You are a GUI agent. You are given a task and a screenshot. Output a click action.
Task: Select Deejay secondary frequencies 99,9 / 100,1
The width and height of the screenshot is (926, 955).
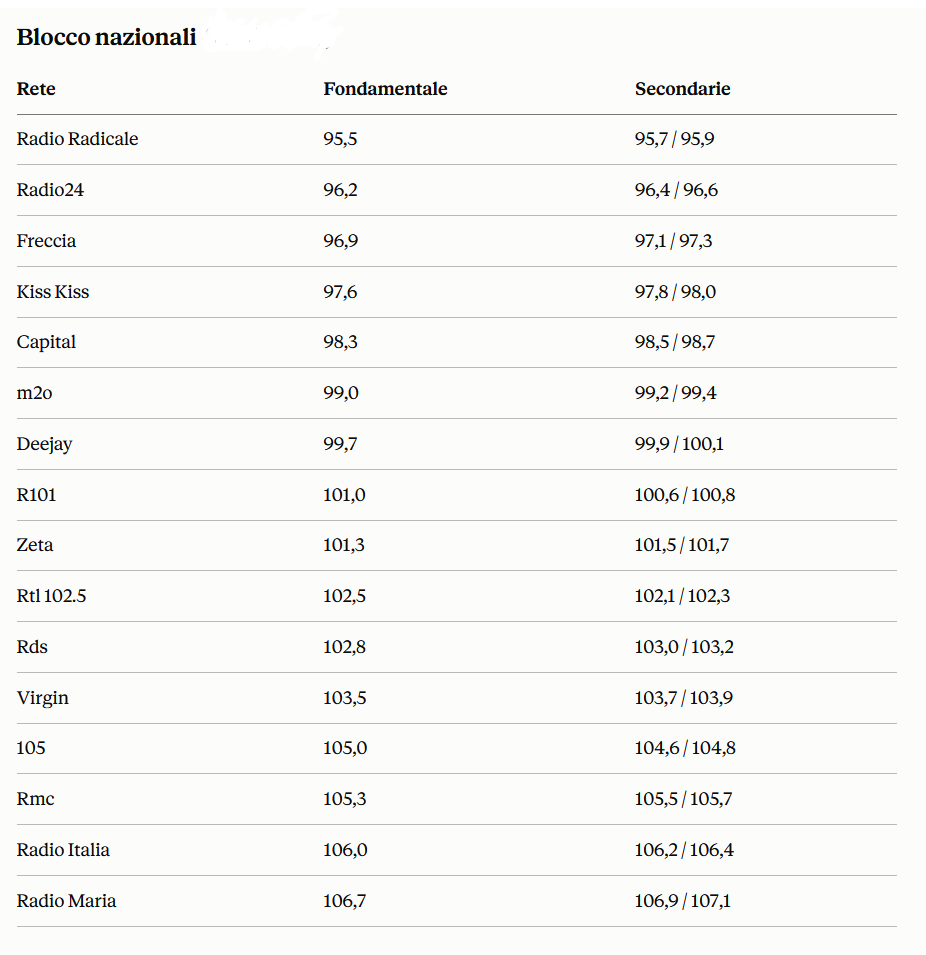coord(679,444)
